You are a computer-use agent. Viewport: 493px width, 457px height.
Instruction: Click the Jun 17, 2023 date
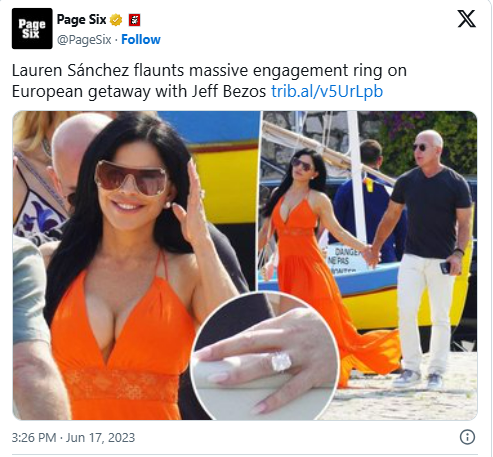100,438
